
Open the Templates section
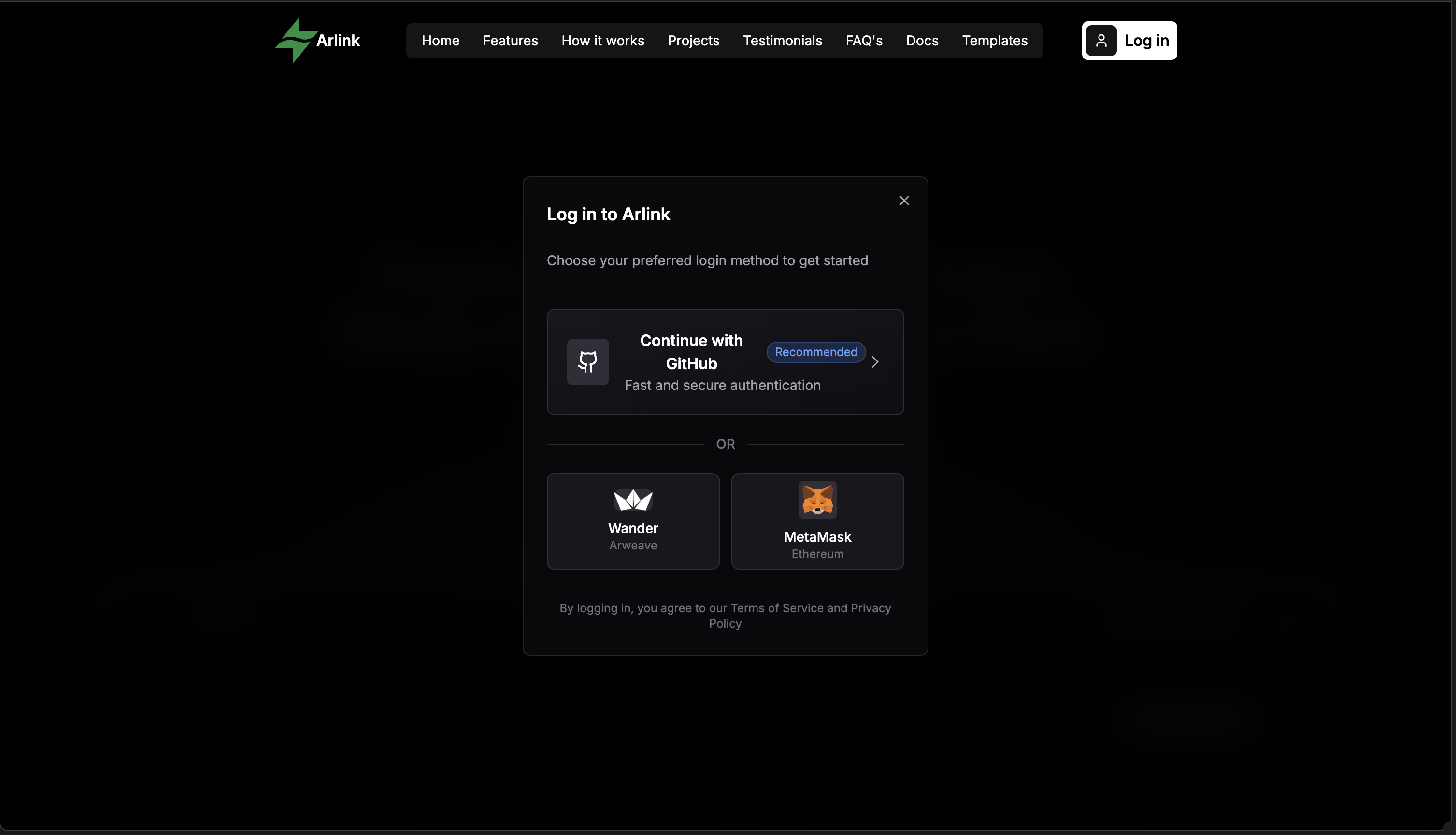[994, 40]
